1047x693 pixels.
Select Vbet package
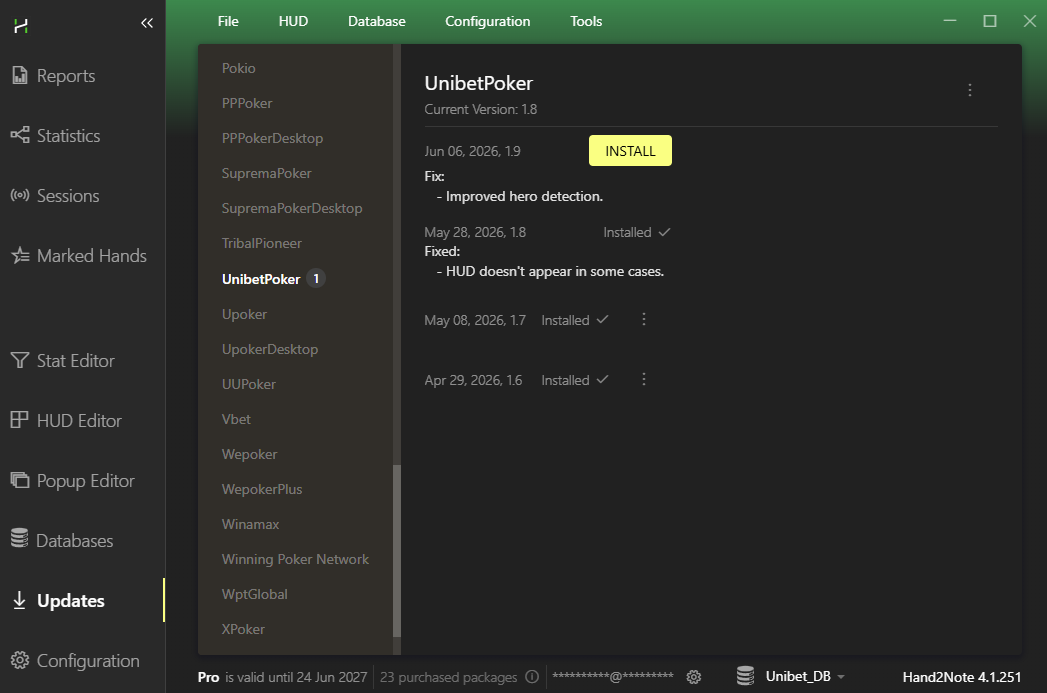(236, 419)
